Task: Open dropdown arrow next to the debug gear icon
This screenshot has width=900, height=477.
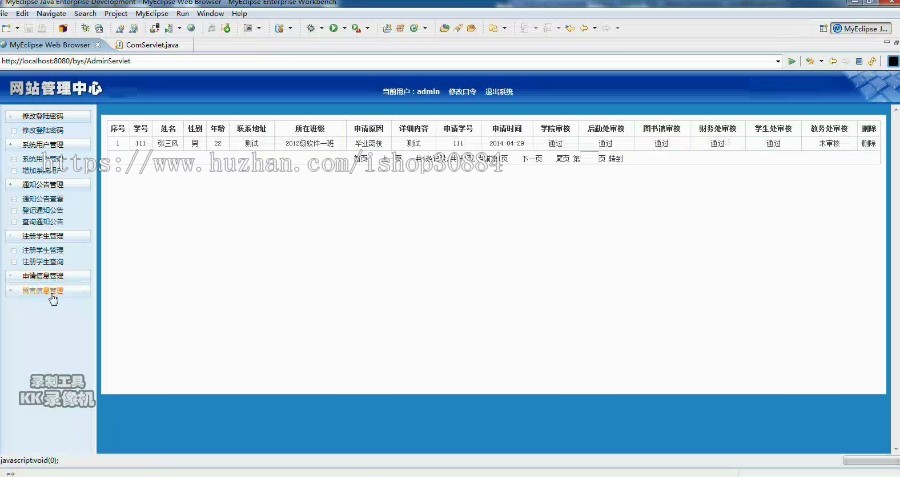Action: pyautogui.click(x=321, y=28)
